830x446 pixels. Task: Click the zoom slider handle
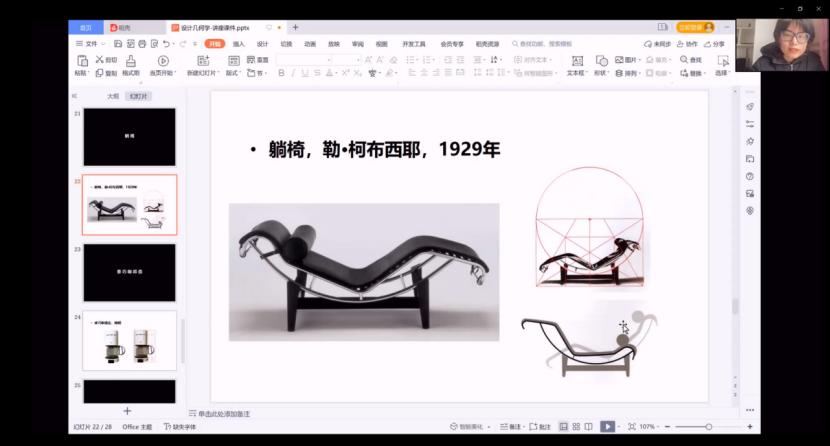tap(708, 426)
